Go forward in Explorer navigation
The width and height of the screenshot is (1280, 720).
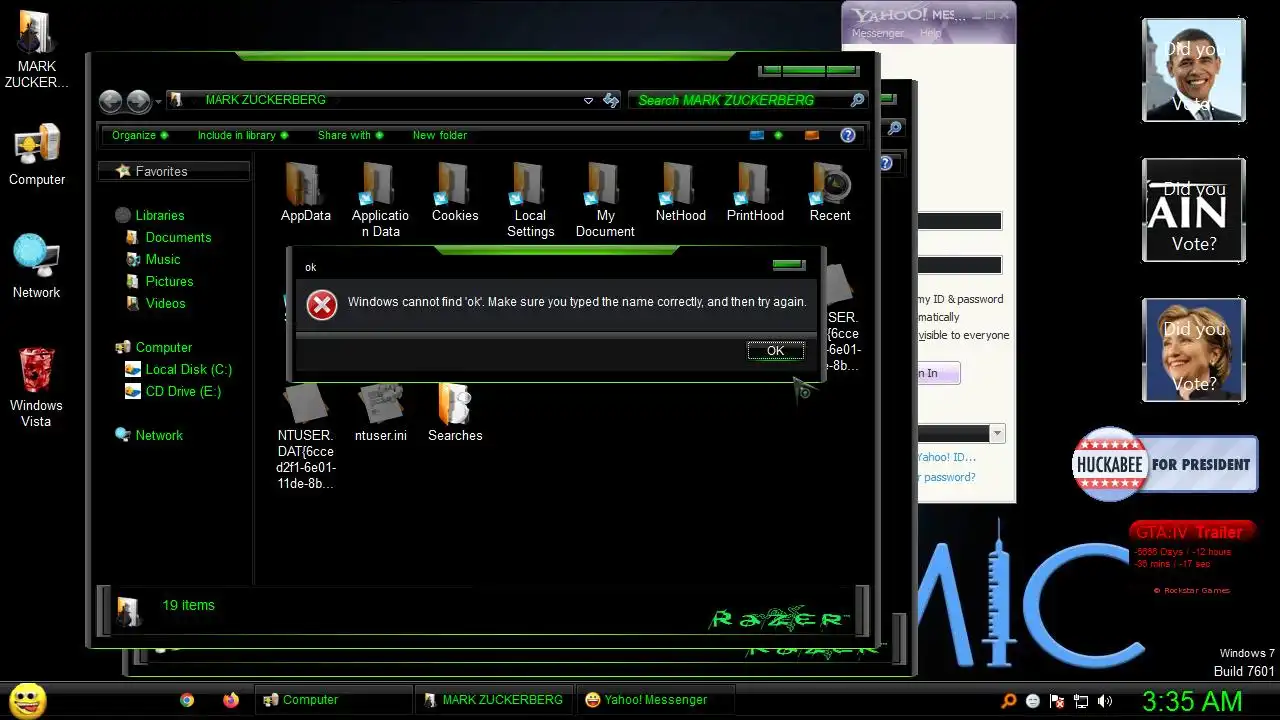[x=138, y=101]
